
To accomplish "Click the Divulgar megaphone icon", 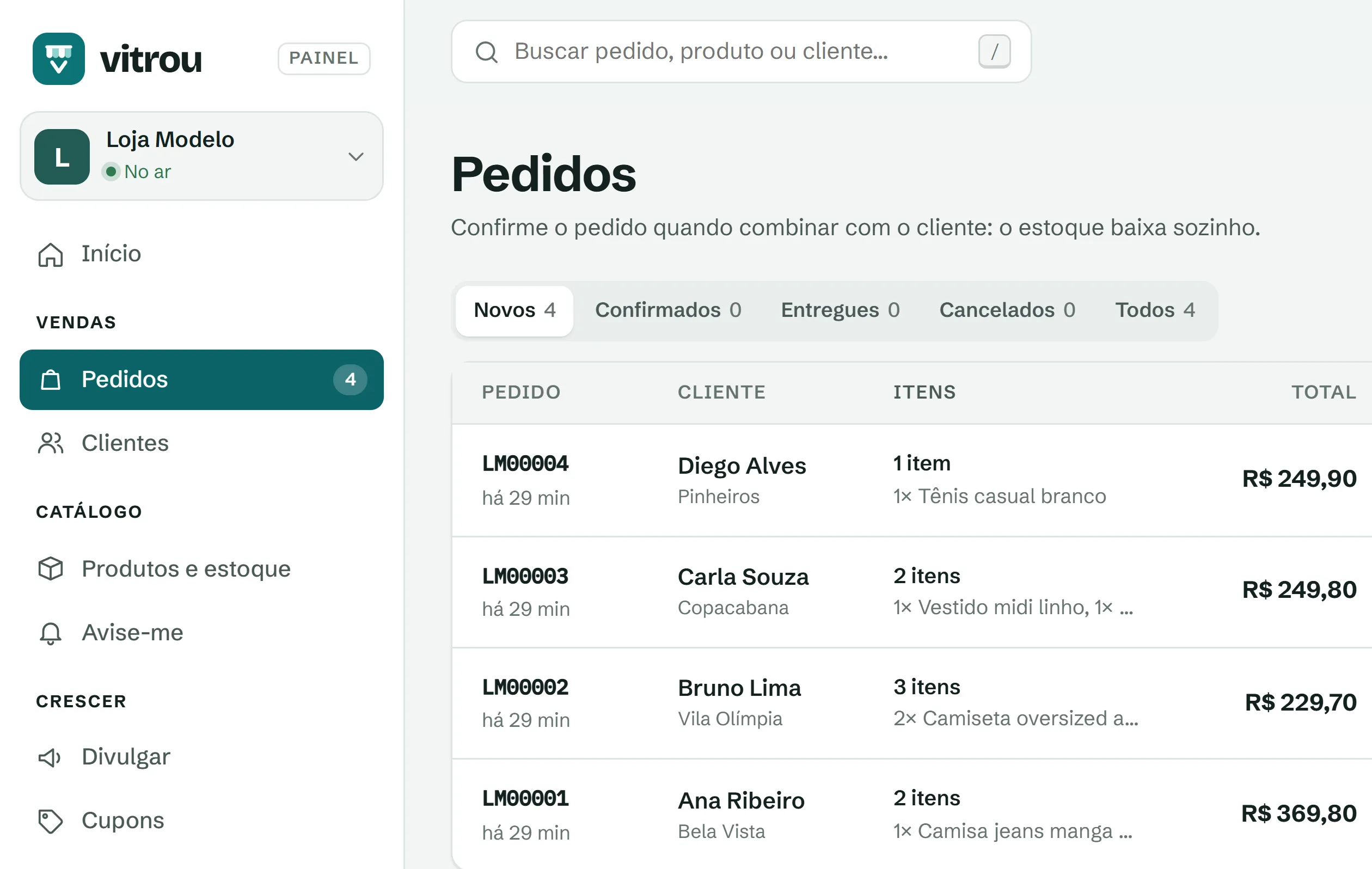I will point(50,757).
